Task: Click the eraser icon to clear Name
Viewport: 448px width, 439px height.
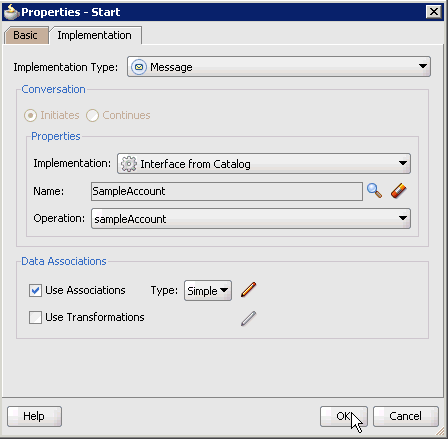Action: click(x=399, y=191)
